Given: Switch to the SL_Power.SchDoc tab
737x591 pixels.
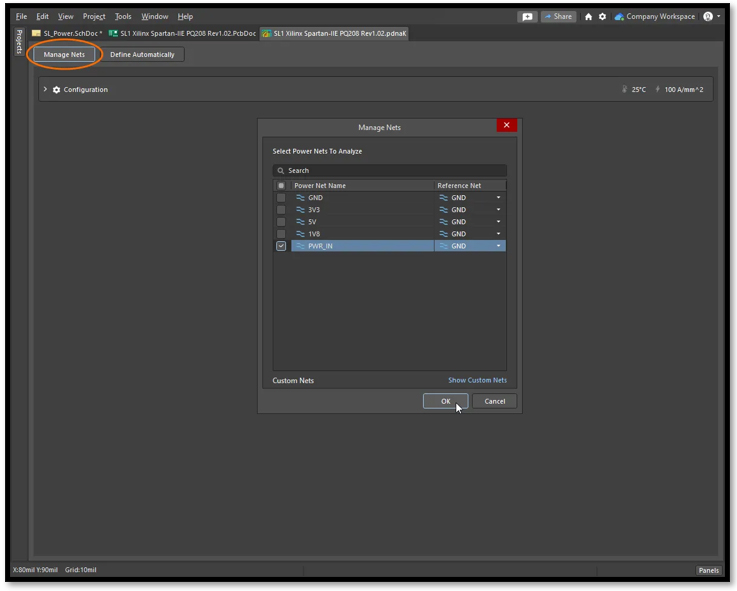Looking at the screenshot, I should point(67,33).
